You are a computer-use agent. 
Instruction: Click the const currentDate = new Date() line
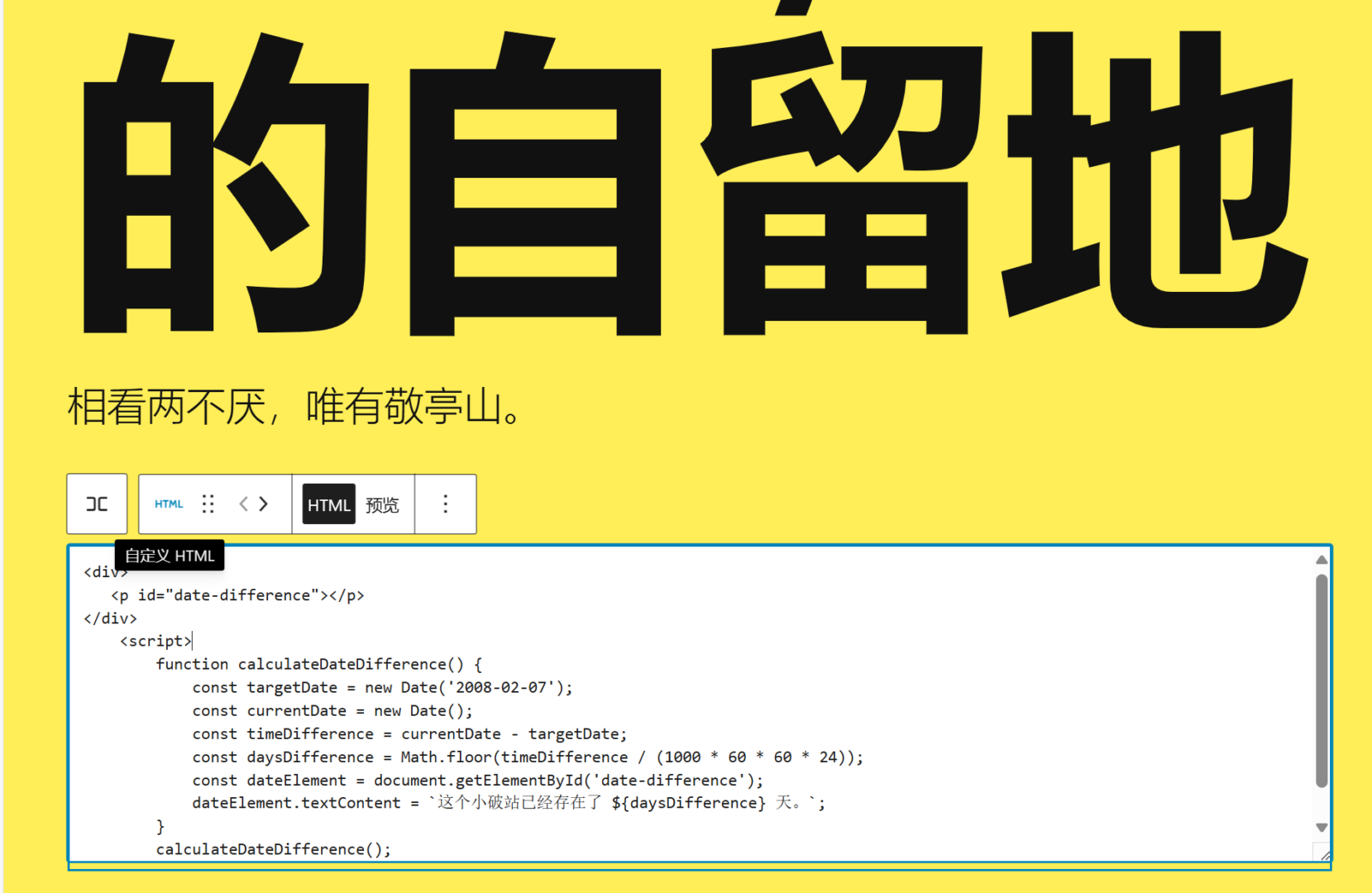(332, 711)
